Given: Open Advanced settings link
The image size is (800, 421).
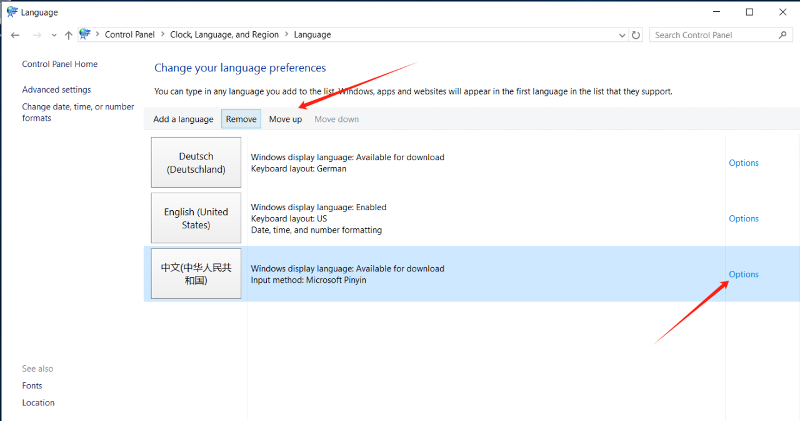Looking at the screenshot, I should coord(57,89).
